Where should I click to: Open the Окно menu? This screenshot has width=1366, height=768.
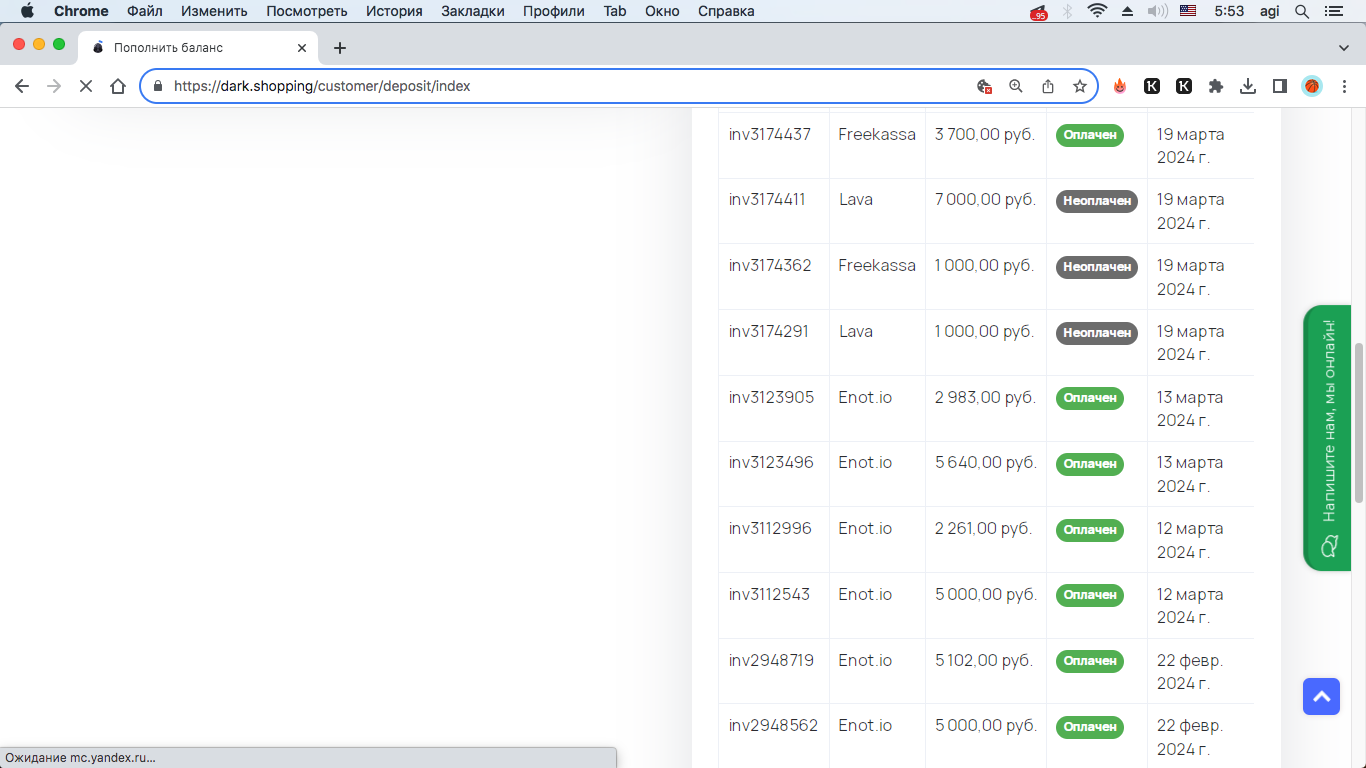click(662, 11)
